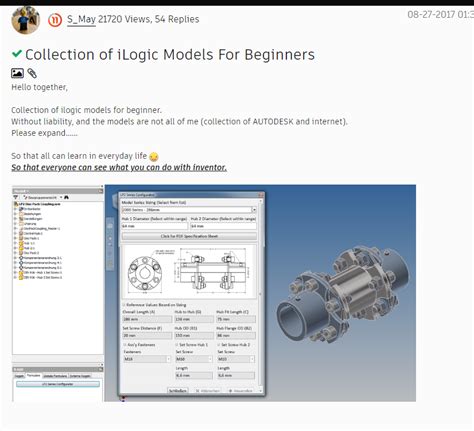
Task: Click the image indicator icon under the title
Action: pyautogui.click(x=17, y=73)
